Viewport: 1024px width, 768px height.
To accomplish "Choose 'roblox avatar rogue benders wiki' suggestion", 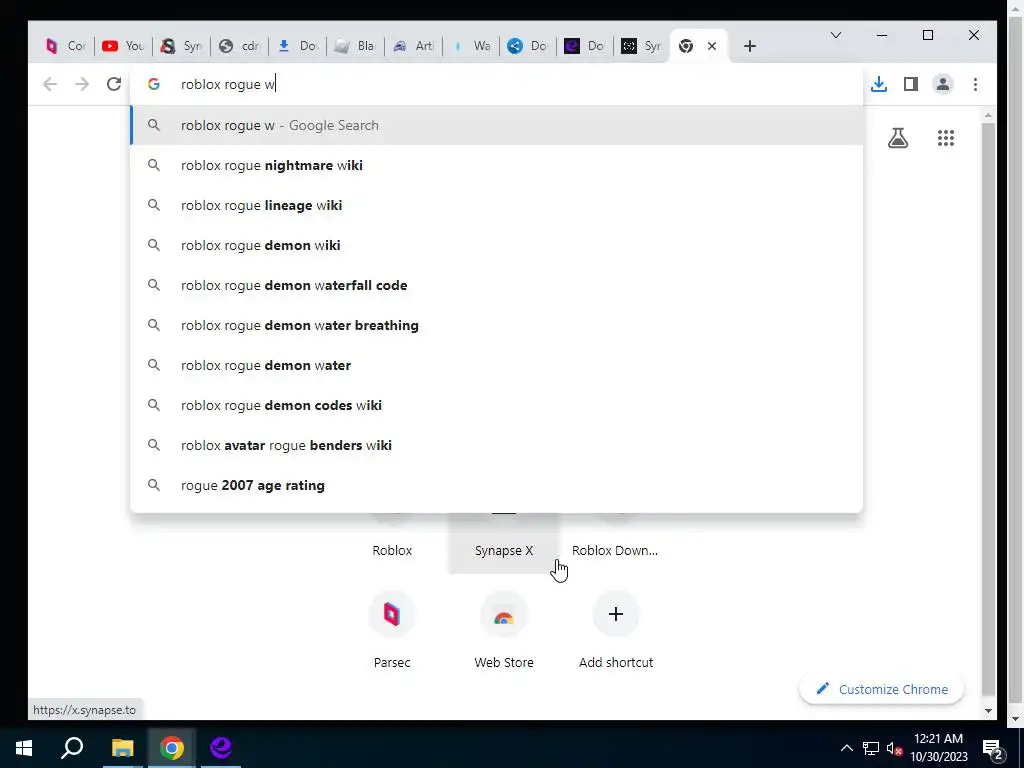I will (x=496, y=445).
